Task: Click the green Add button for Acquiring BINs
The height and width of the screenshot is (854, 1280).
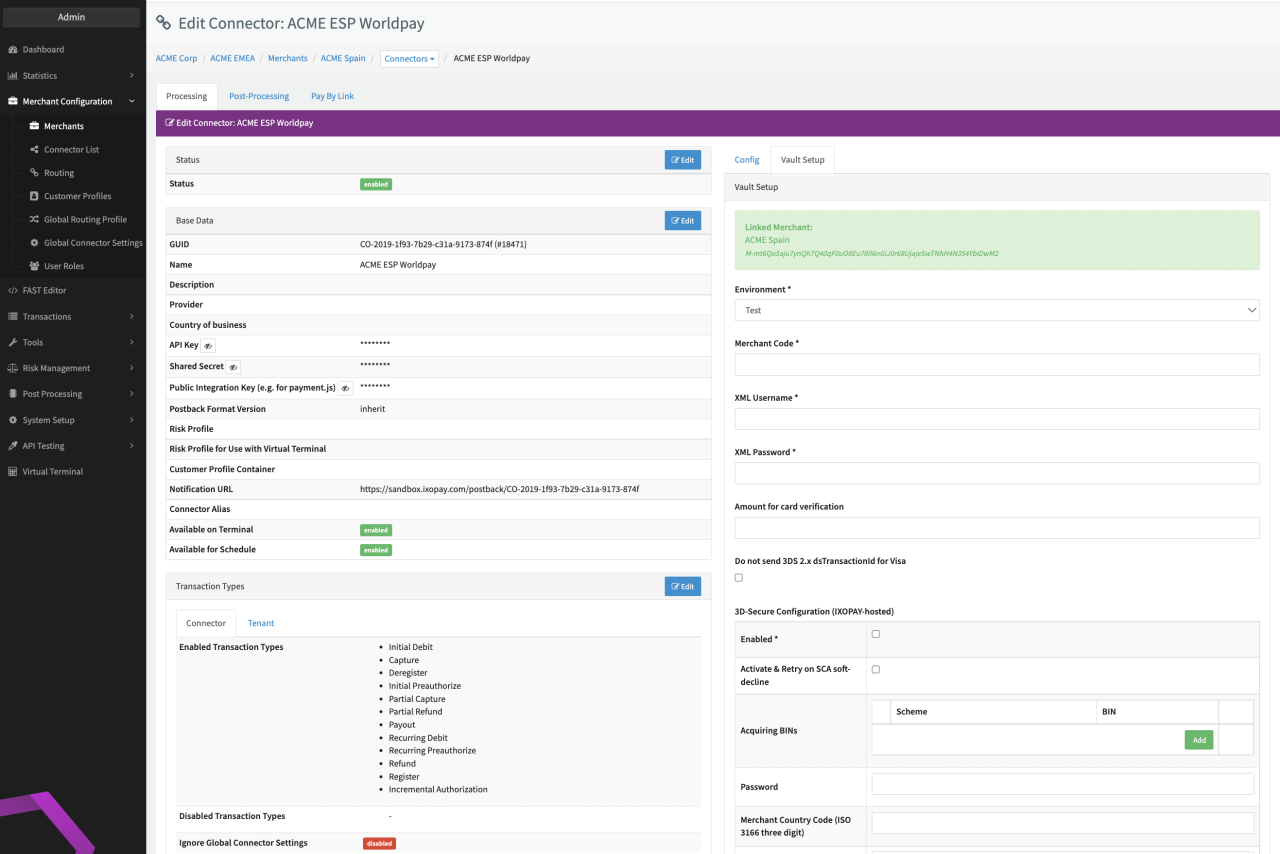Action: (1198, 740)
